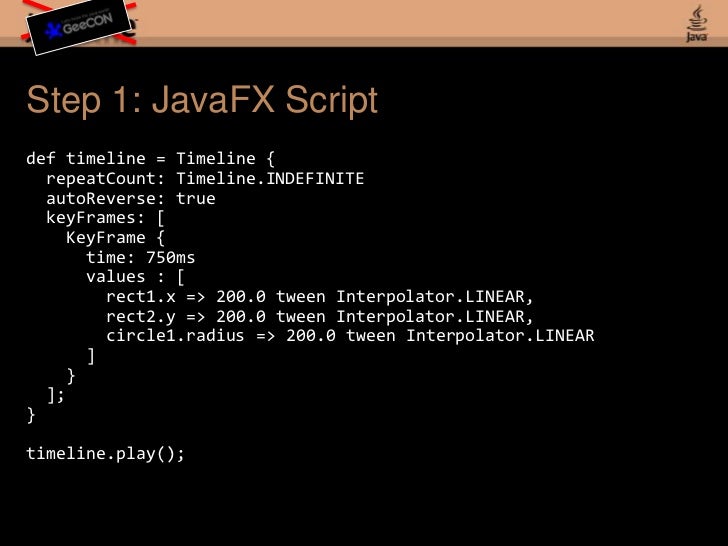Click the 'timeline.play();' statement
The width and height of the screenshot is (728, 546).
click(105, 454)
